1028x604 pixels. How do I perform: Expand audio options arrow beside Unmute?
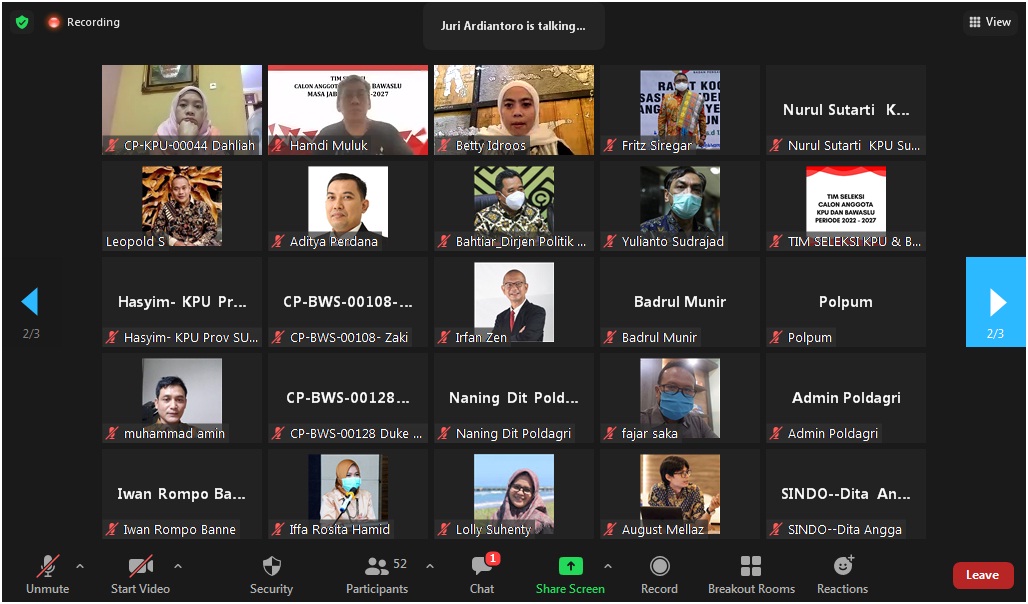pos(80,566)
